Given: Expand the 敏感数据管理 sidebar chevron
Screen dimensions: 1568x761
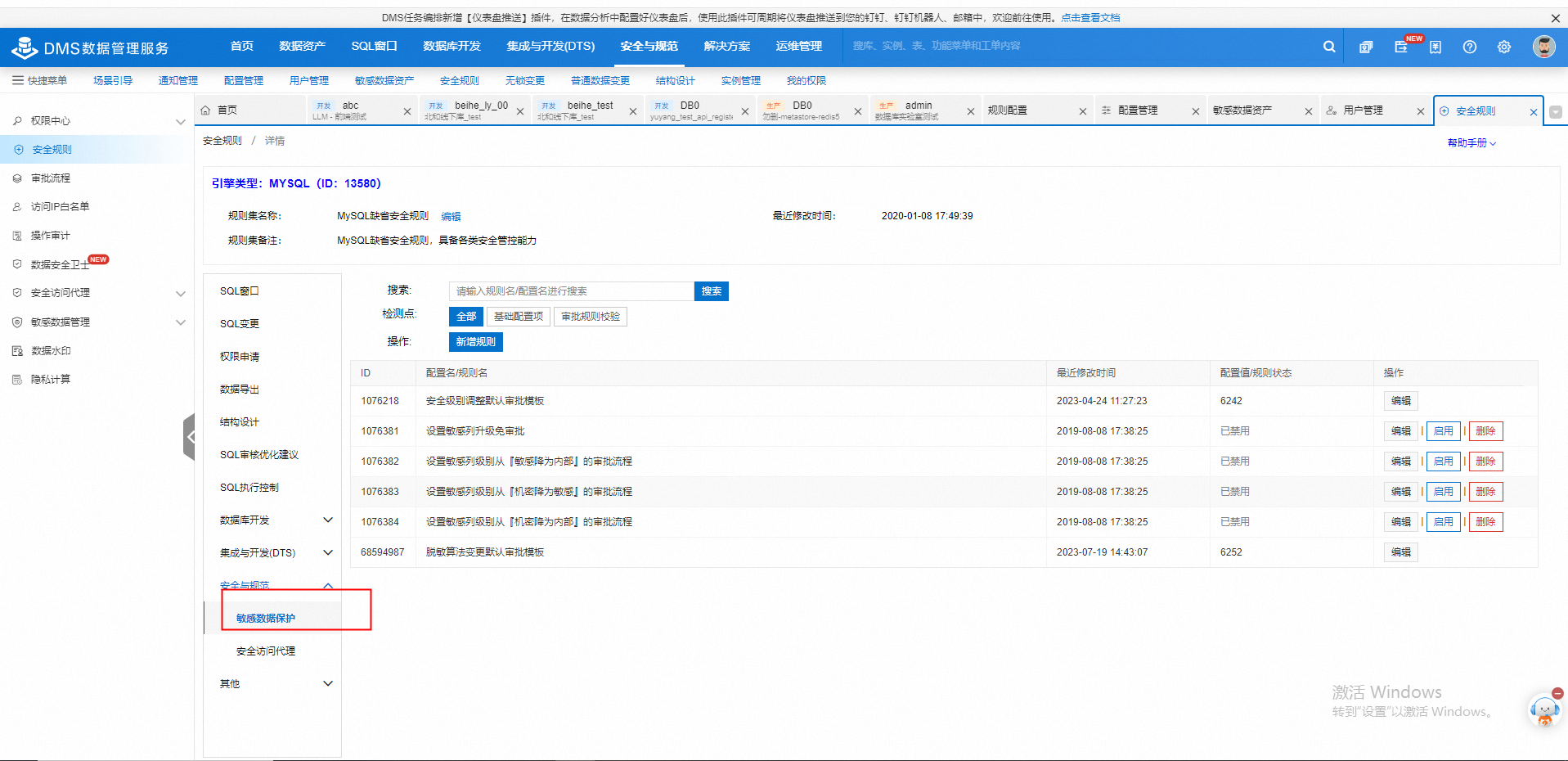Looking at the screenshot, I should coord(181,322).
